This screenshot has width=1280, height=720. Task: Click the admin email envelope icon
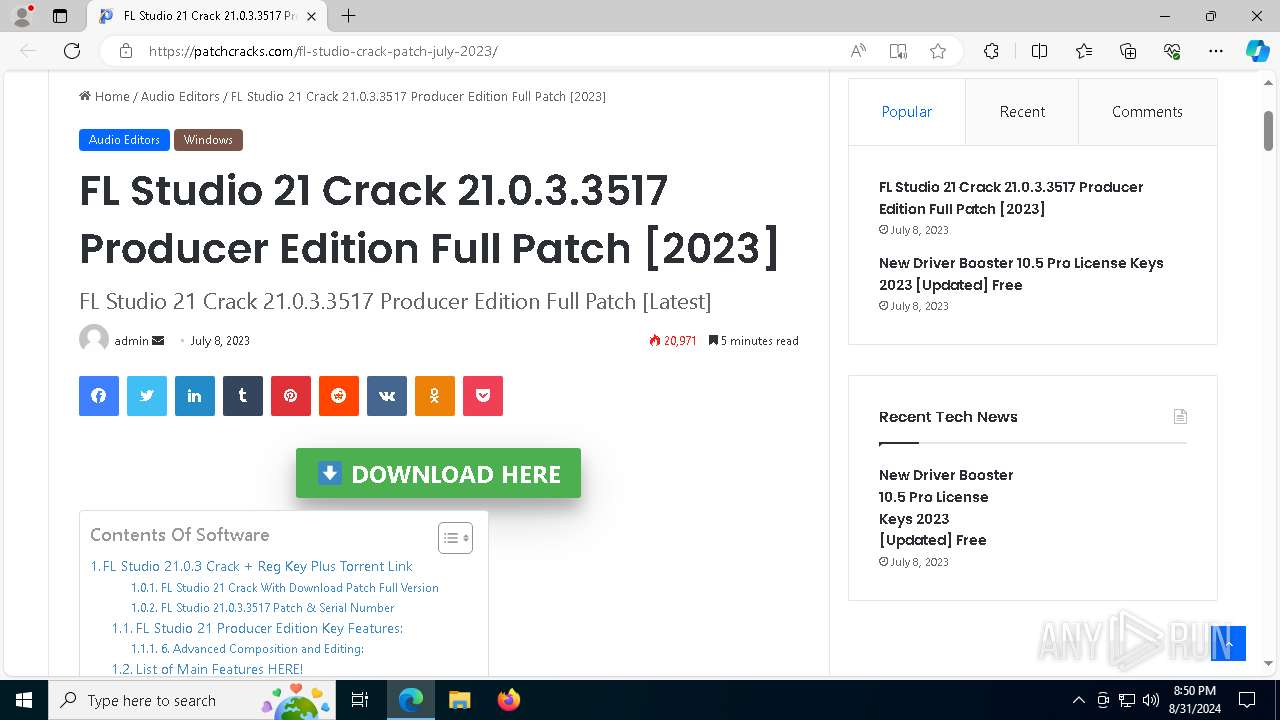(x=158, y=341)
